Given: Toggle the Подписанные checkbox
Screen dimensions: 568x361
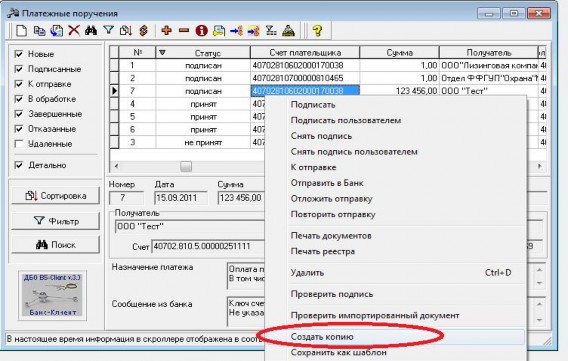Looking at the screenshot, I should [18, 69].
